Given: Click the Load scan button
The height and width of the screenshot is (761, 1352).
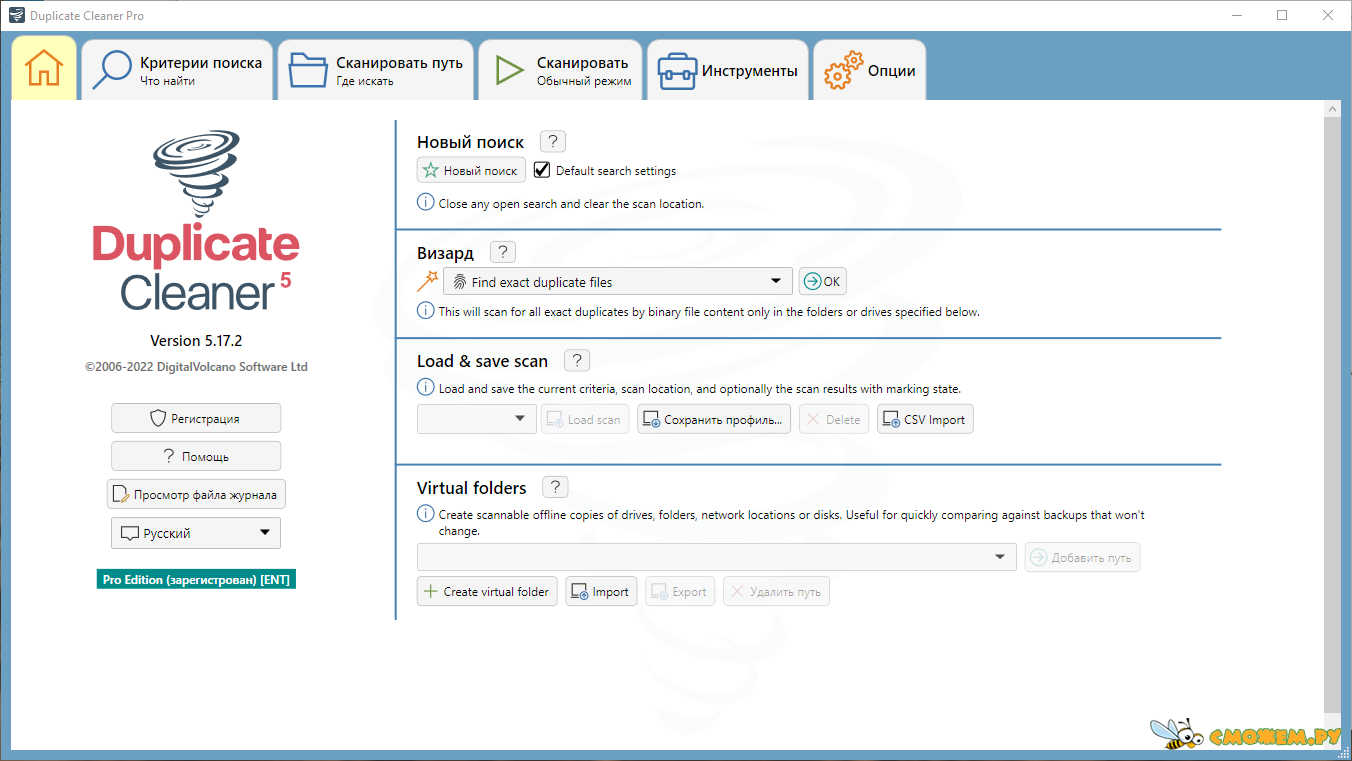Looking at the screenshot, I should point(585,419).
